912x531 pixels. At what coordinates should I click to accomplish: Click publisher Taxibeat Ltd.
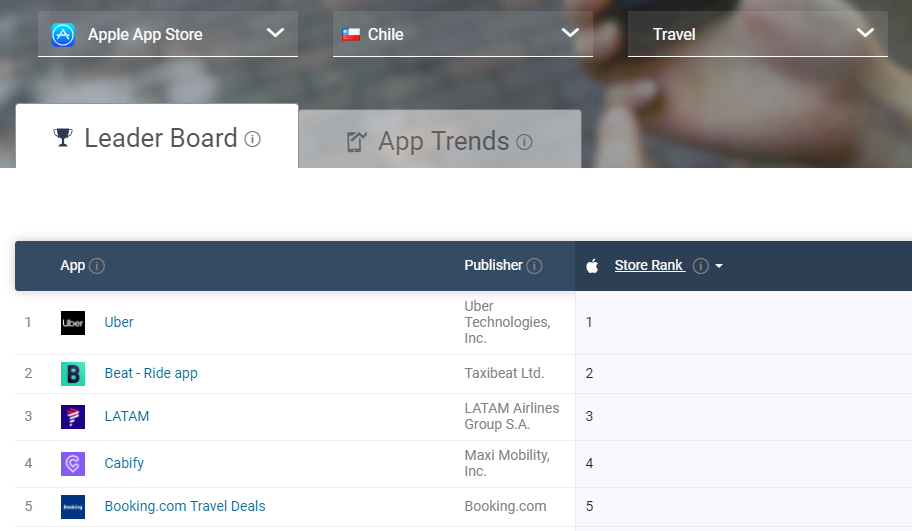click(504, 373)
